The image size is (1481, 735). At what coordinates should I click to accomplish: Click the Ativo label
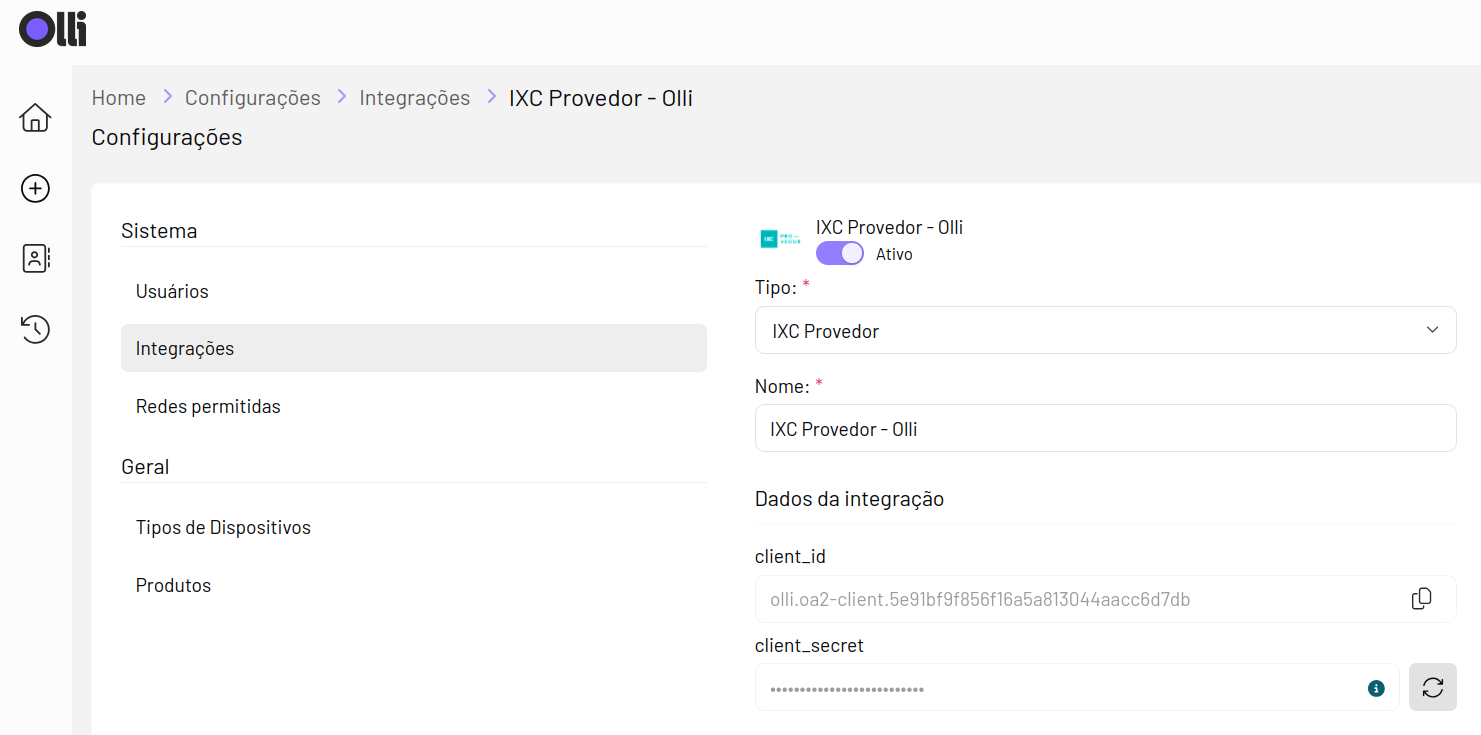coord(894,254)
